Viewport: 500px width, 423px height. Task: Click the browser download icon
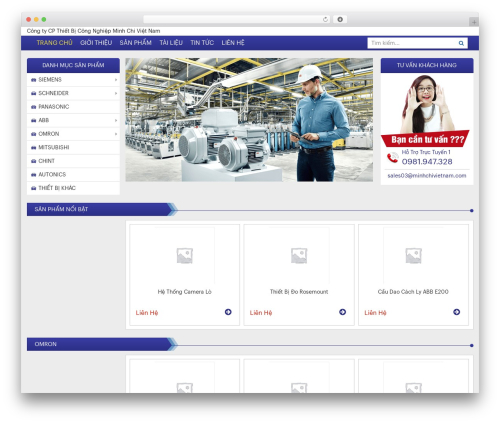point(340,19)
